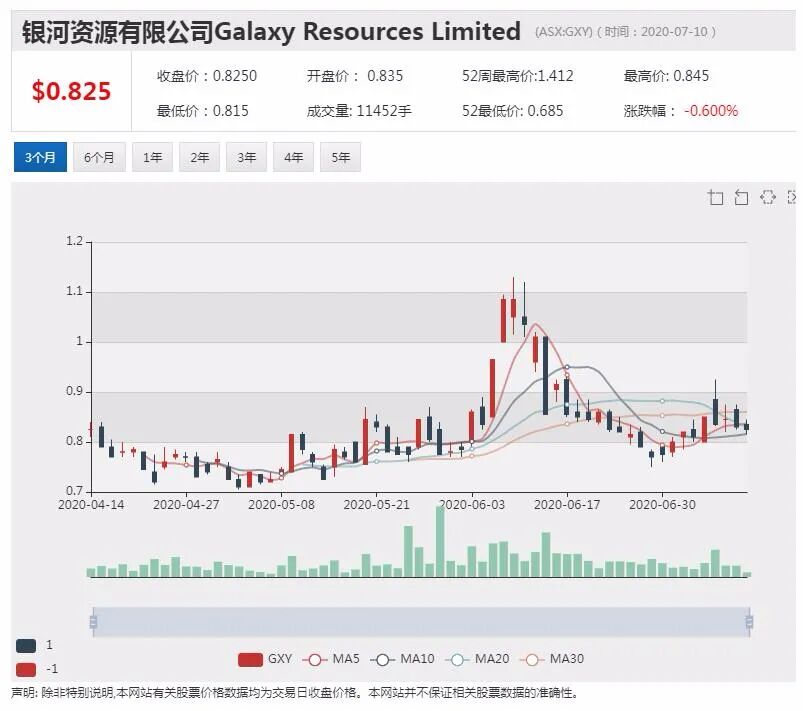The height and width of the screenshot is (711, 803).
Task: Switch chart to 5年 range
Action: [x=341, y=157]
